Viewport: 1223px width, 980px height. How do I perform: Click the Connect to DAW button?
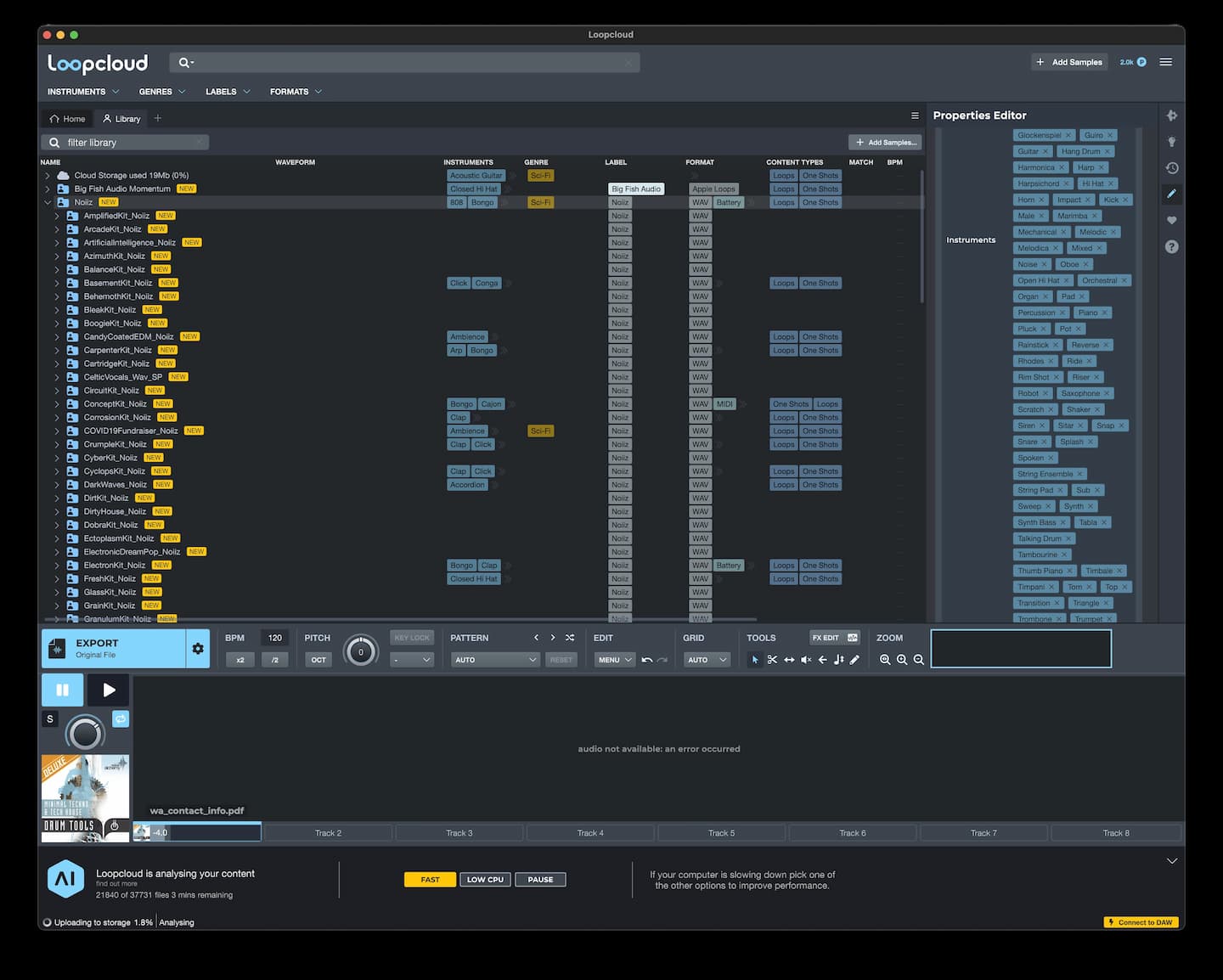coord(1141,922)
